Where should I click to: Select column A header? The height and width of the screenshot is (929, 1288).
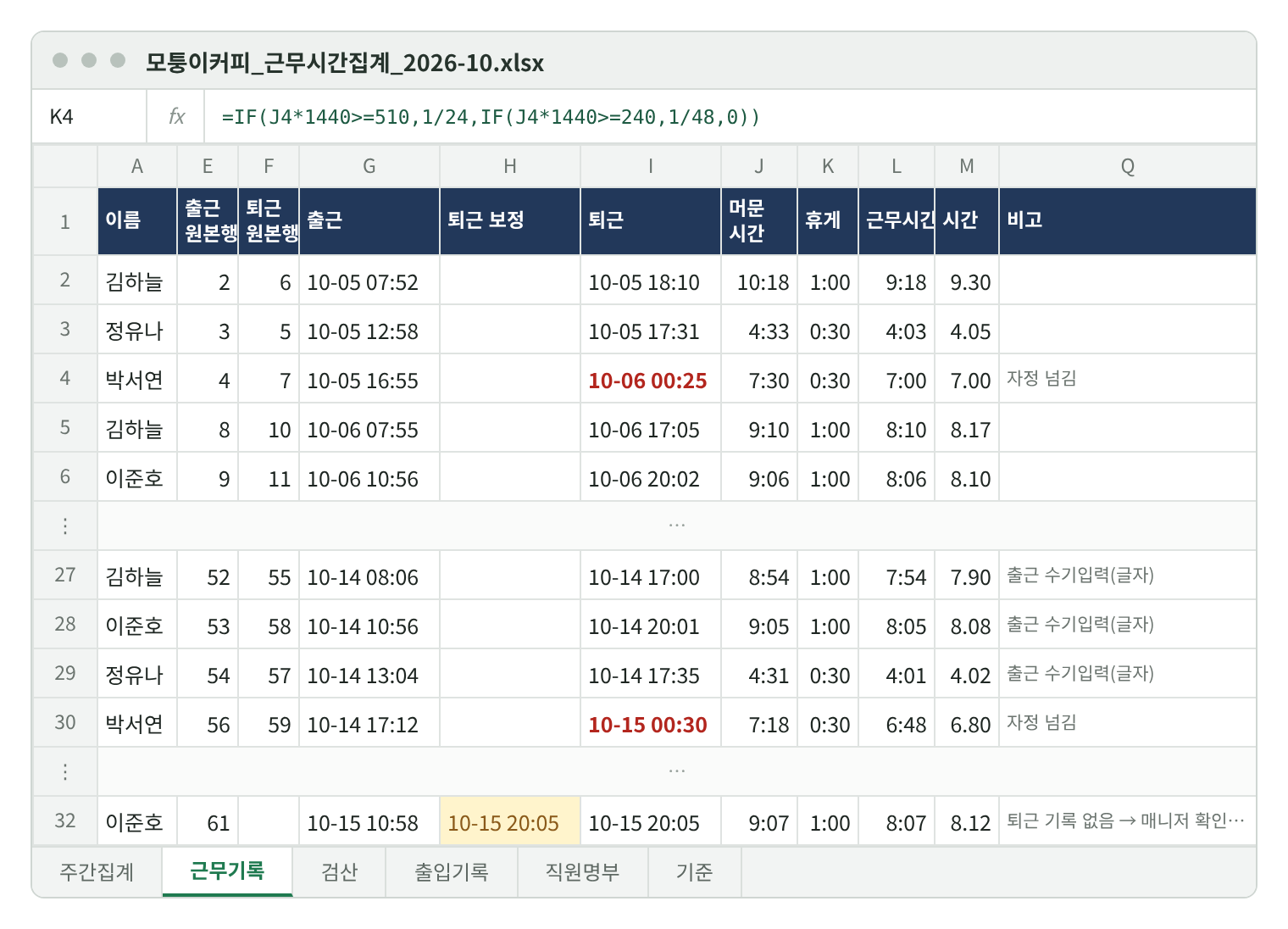[x=137, y=166]
